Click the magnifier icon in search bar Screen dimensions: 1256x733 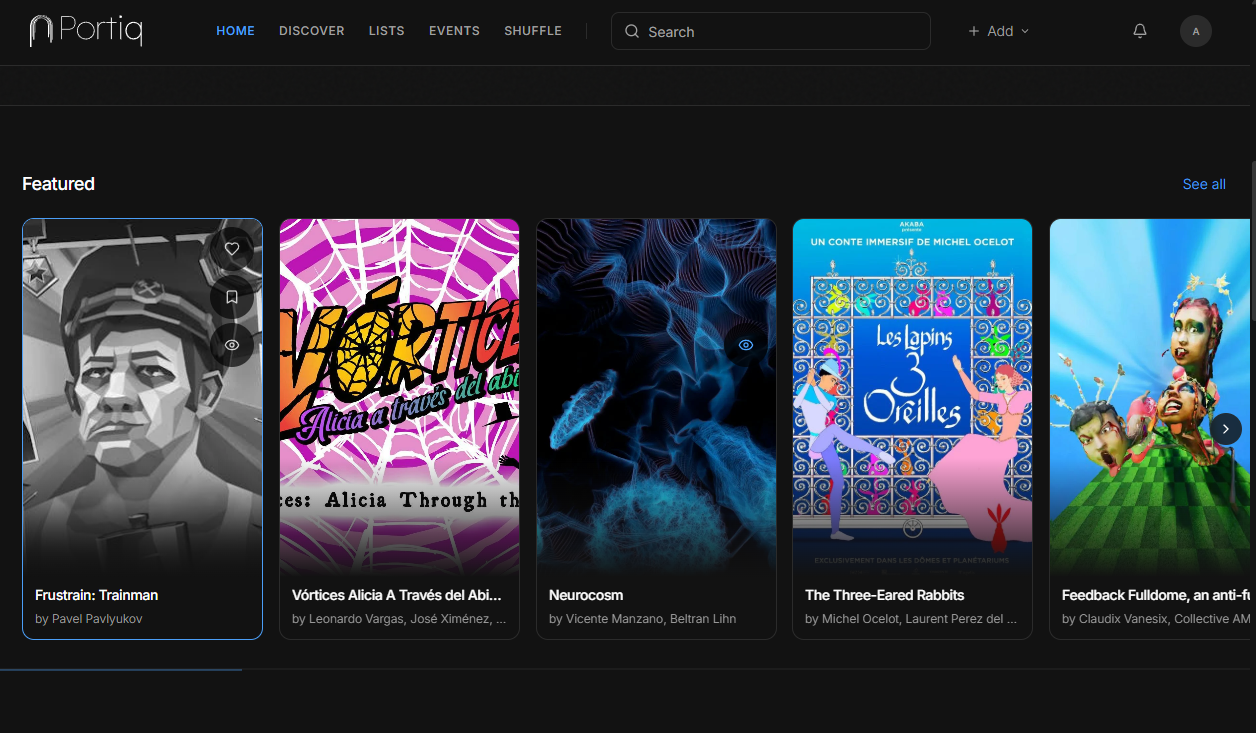pos(632,31)
